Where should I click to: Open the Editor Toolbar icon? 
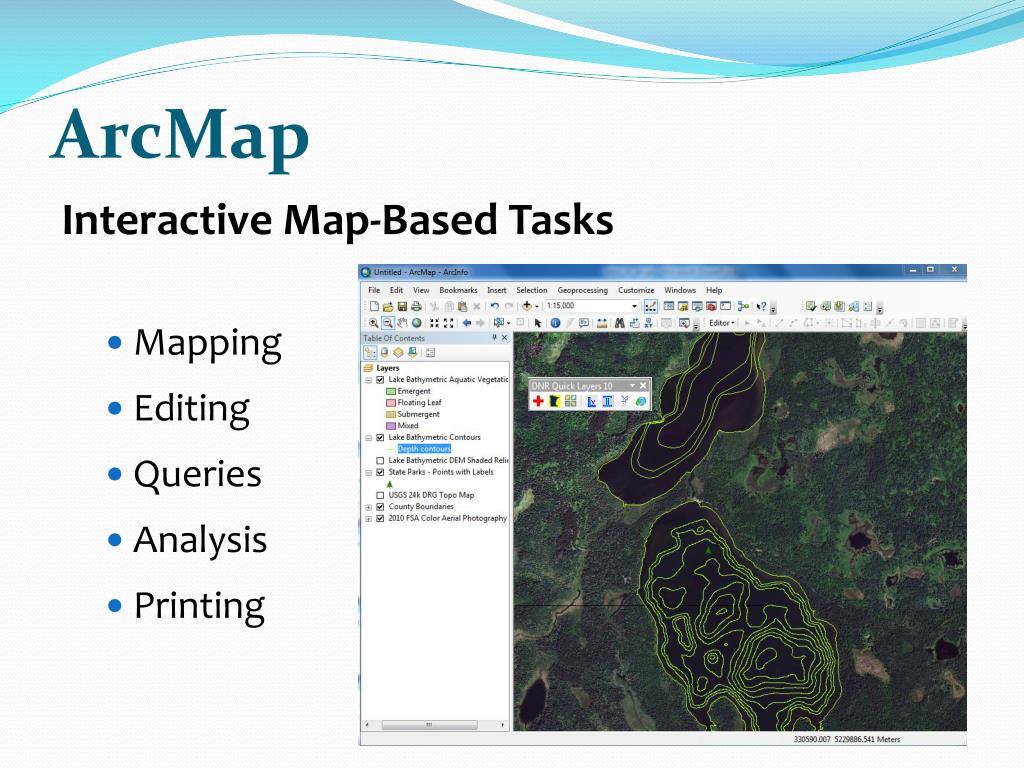[650, 306]
